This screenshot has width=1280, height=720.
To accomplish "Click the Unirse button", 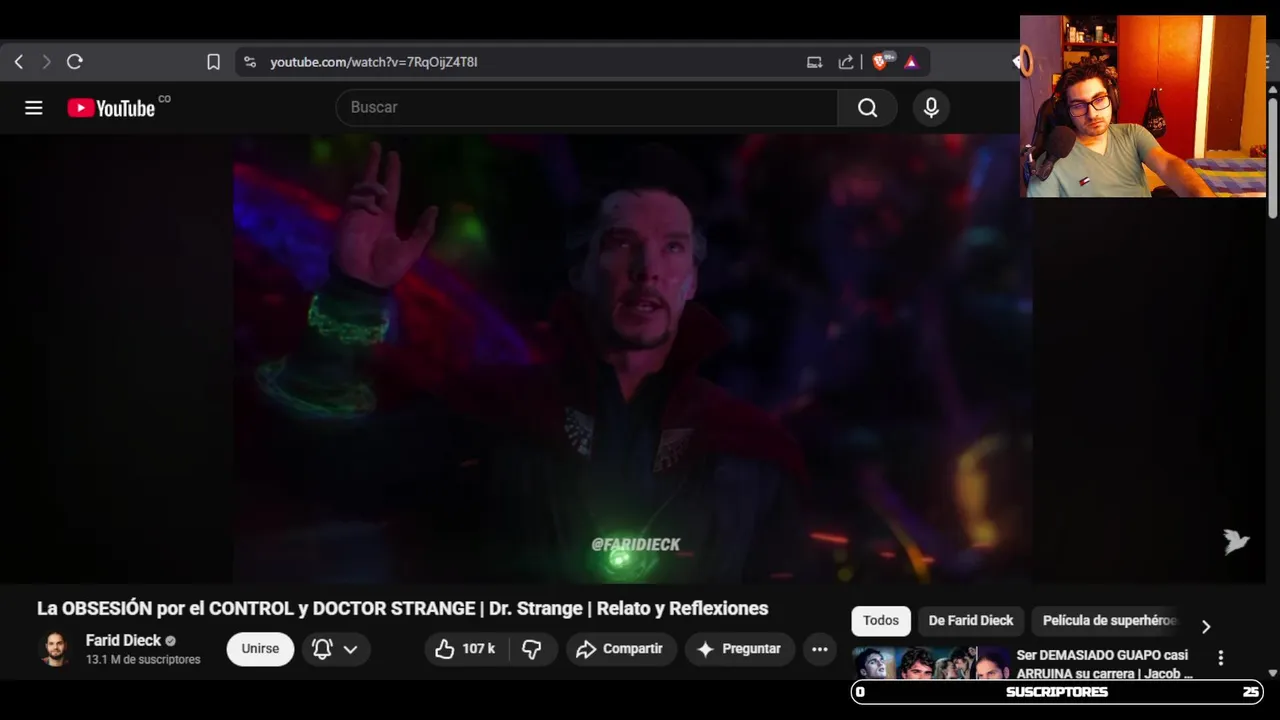I will point(260,649).
